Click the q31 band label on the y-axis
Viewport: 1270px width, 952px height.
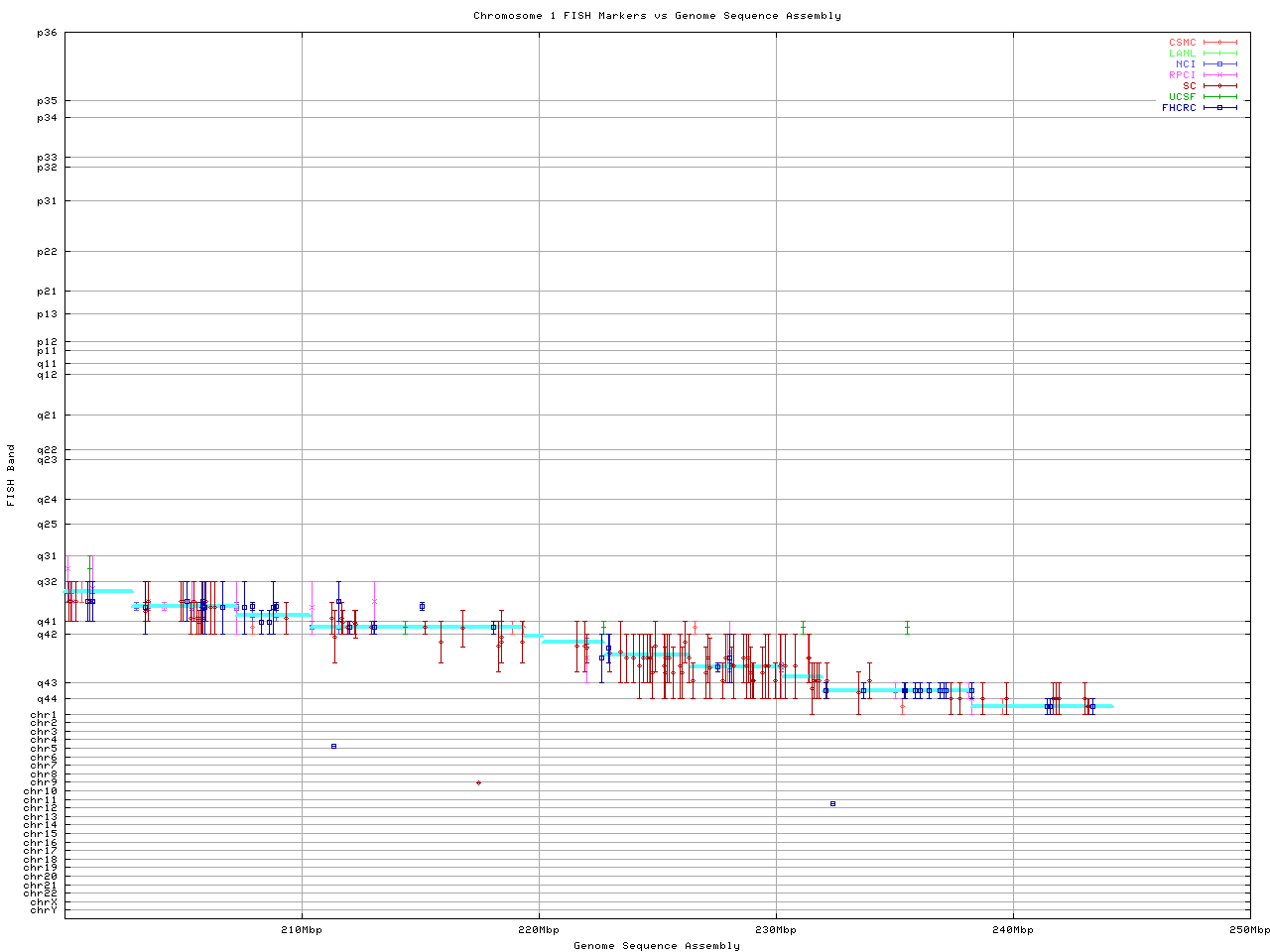pos(47,556)
